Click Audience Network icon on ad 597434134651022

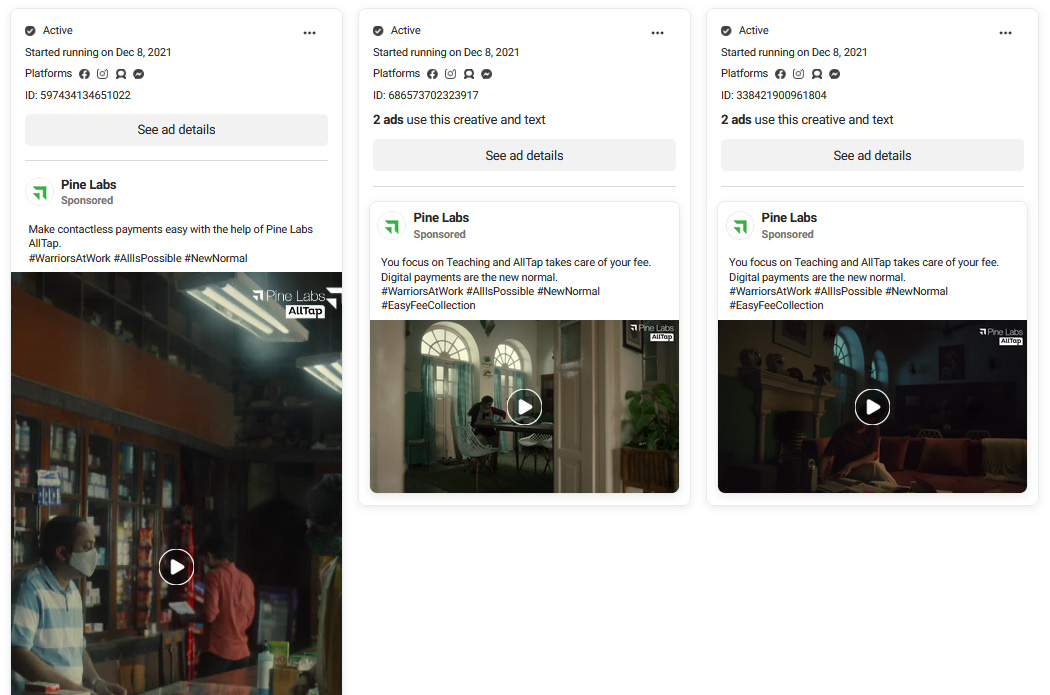[121, 74]
